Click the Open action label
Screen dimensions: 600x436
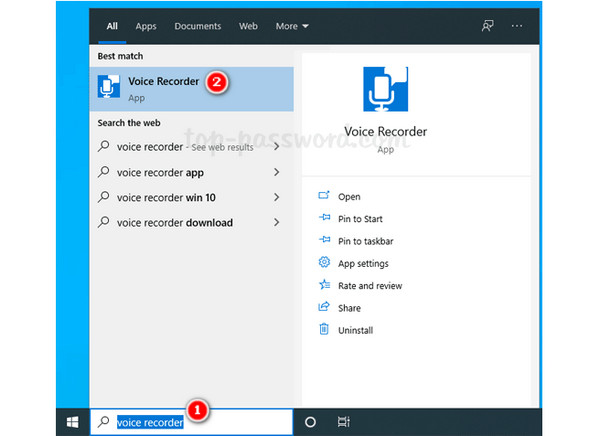tap(349, 197)
